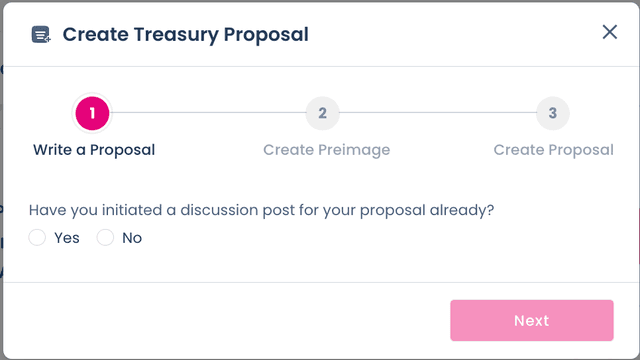Select the pink step 1 circle
640x360 pixels.
pos(92,113)
